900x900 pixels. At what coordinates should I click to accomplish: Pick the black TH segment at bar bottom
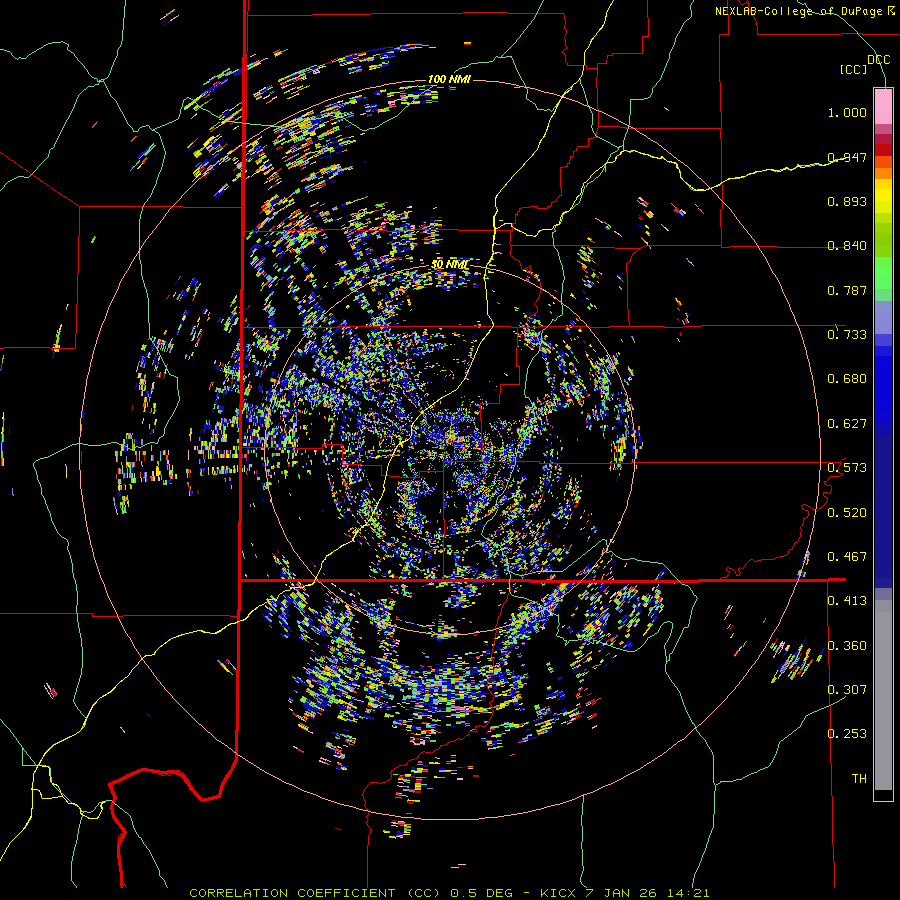pos(883,794)
